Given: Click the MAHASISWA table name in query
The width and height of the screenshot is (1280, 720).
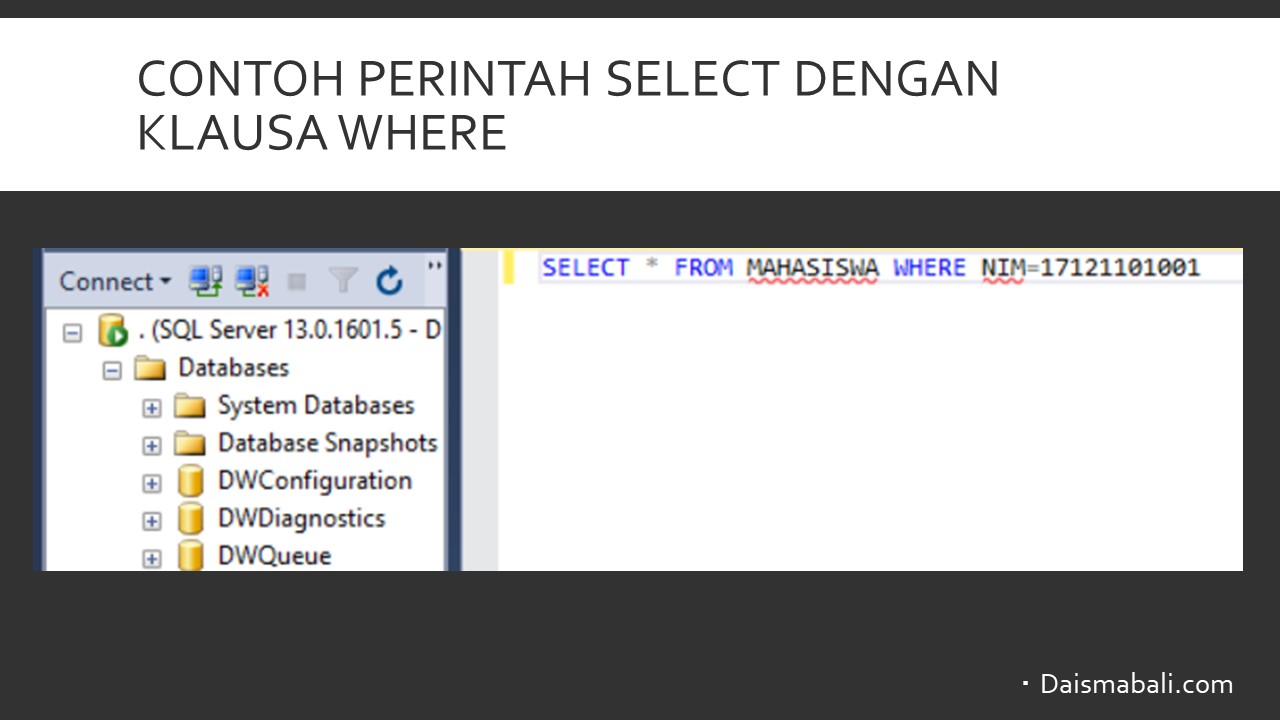Looking at the screenshot, I should click(x=812, y=268).
